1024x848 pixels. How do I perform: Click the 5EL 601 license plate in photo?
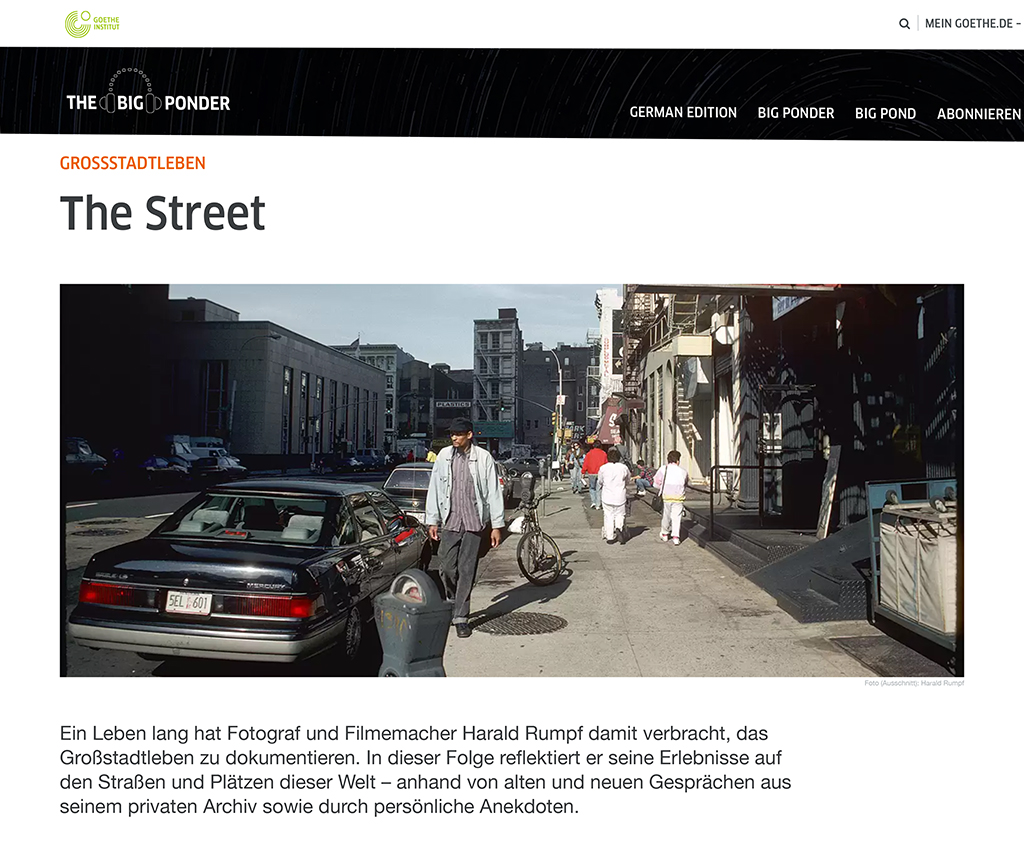click(x=188, y=603)
